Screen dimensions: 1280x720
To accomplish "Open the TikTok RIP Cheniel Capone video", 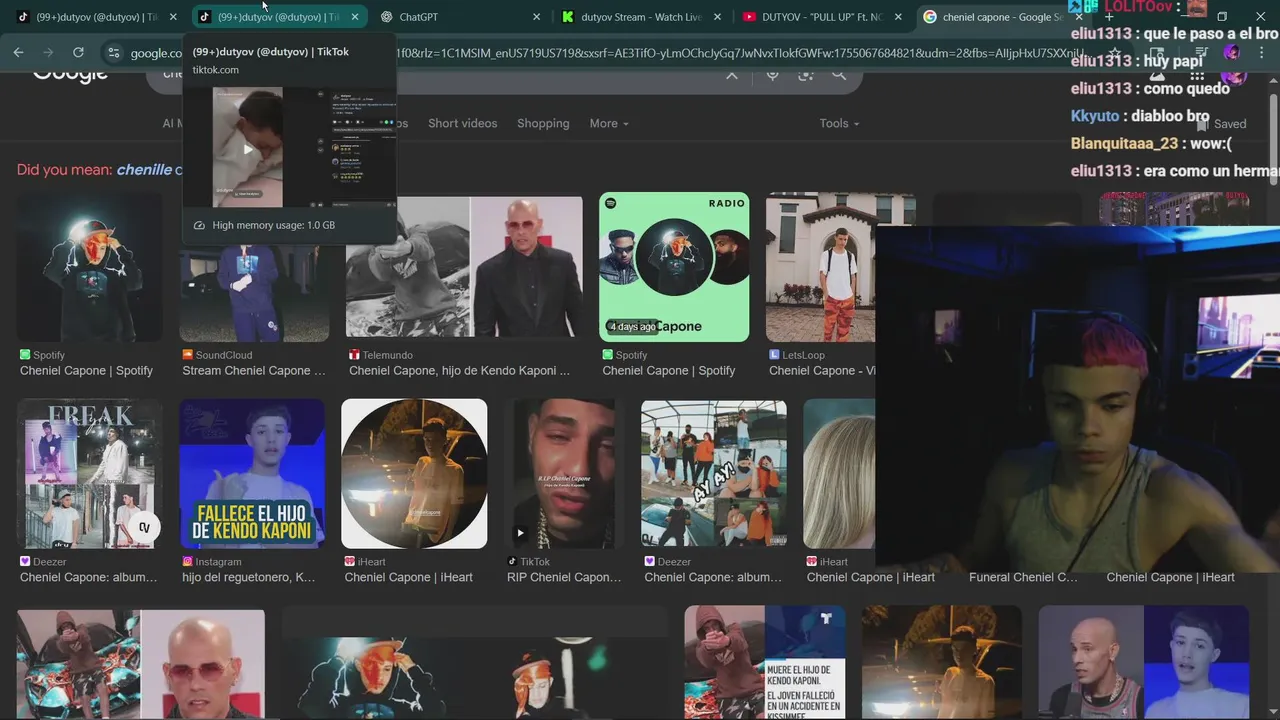I will coord(564,473).
